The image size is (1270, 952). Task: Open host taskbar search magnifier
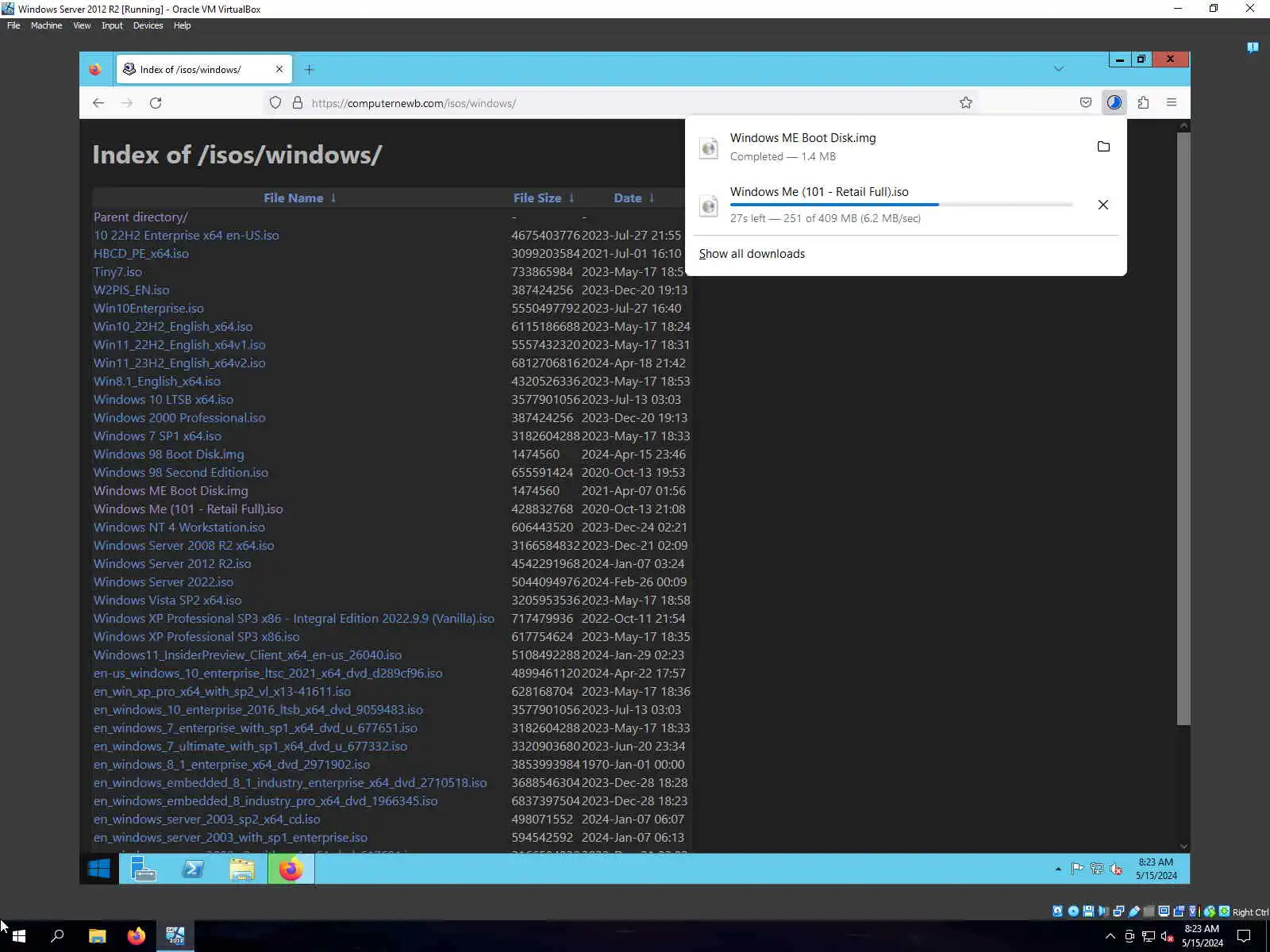click(x=57, y=936)
